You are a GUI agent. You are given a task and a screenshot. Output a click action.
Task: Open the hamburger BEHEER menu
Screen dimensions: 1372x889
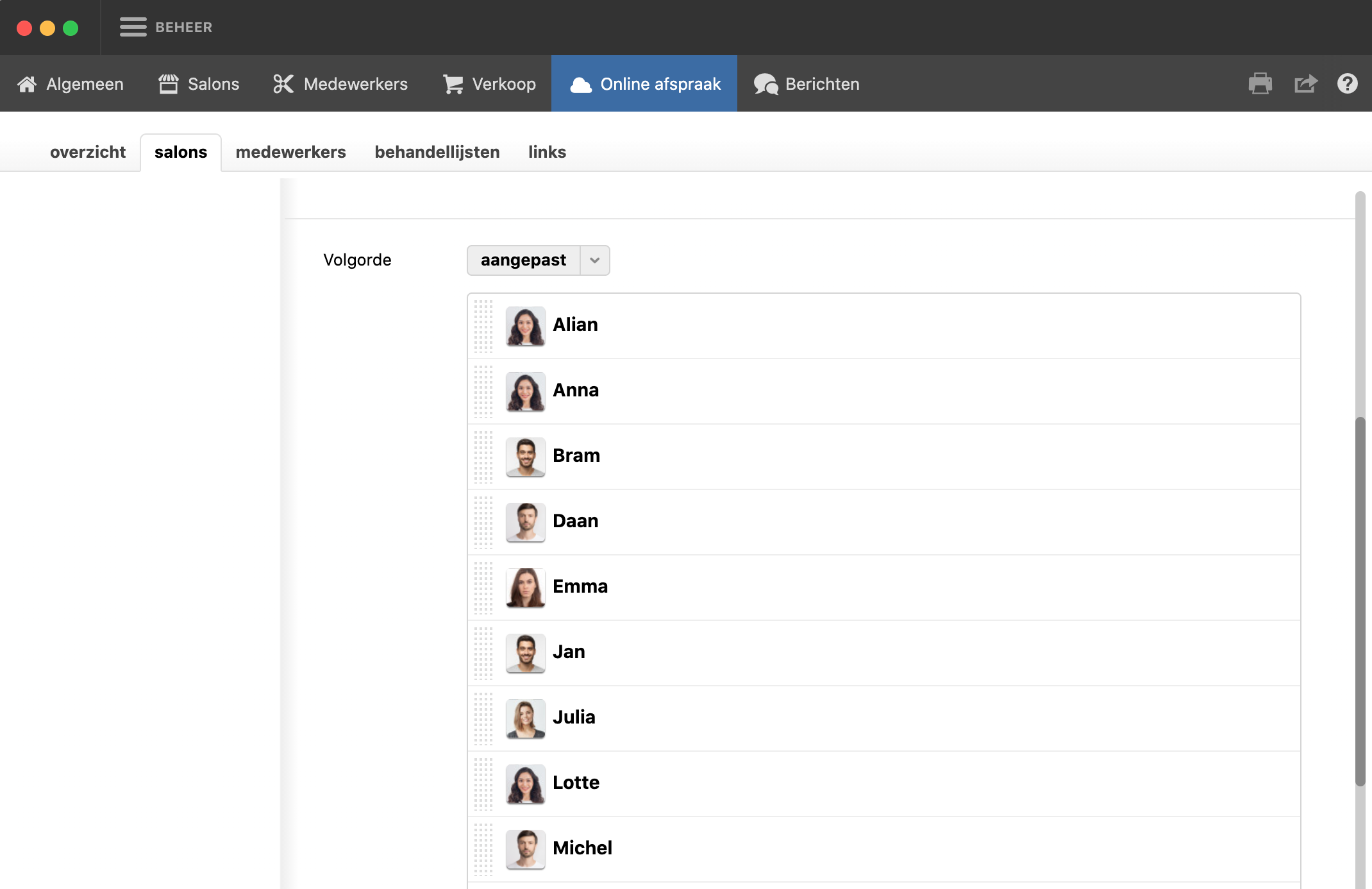tap(133, 27)
